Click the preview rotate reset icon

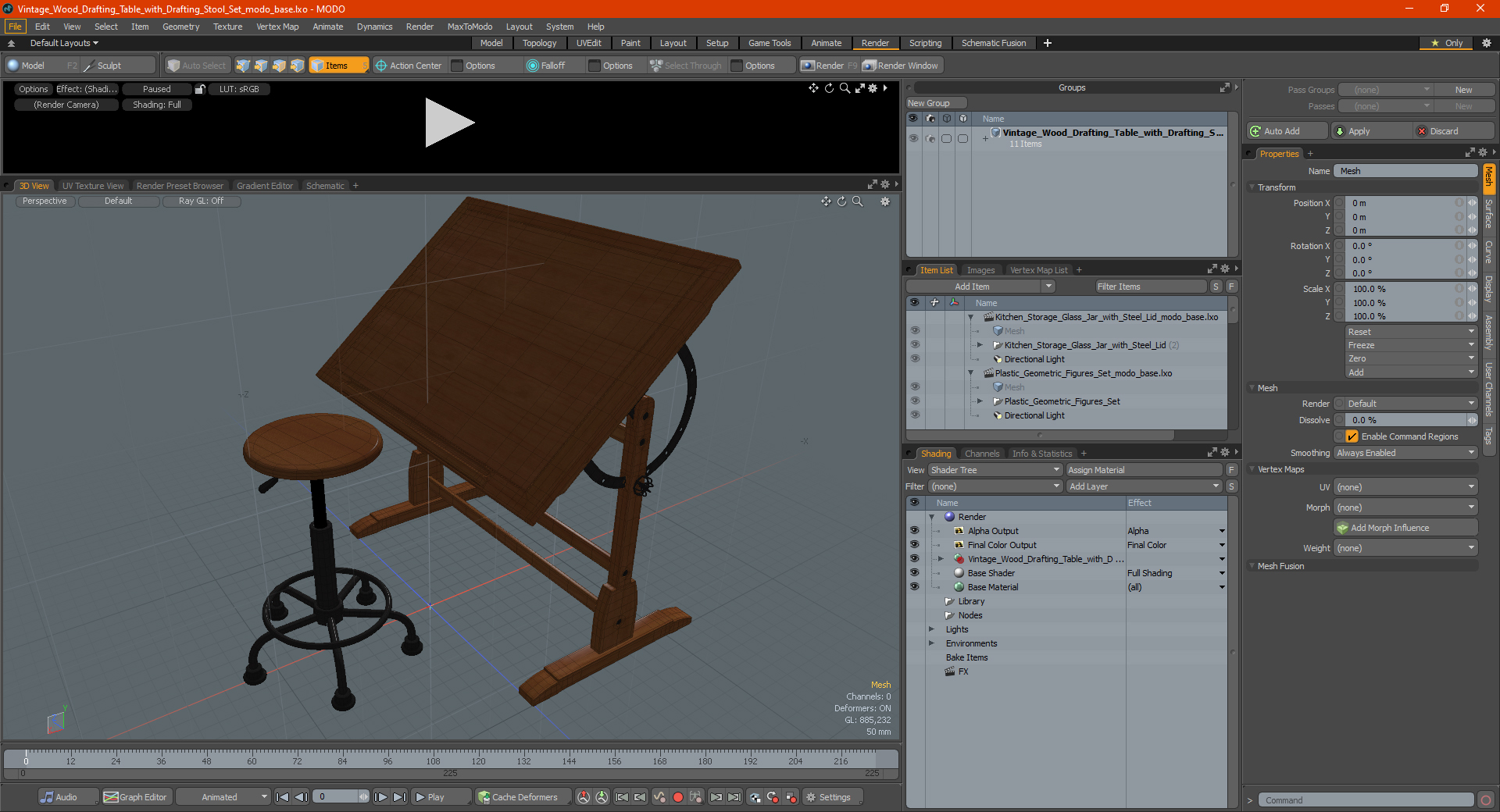coord(829,88)
